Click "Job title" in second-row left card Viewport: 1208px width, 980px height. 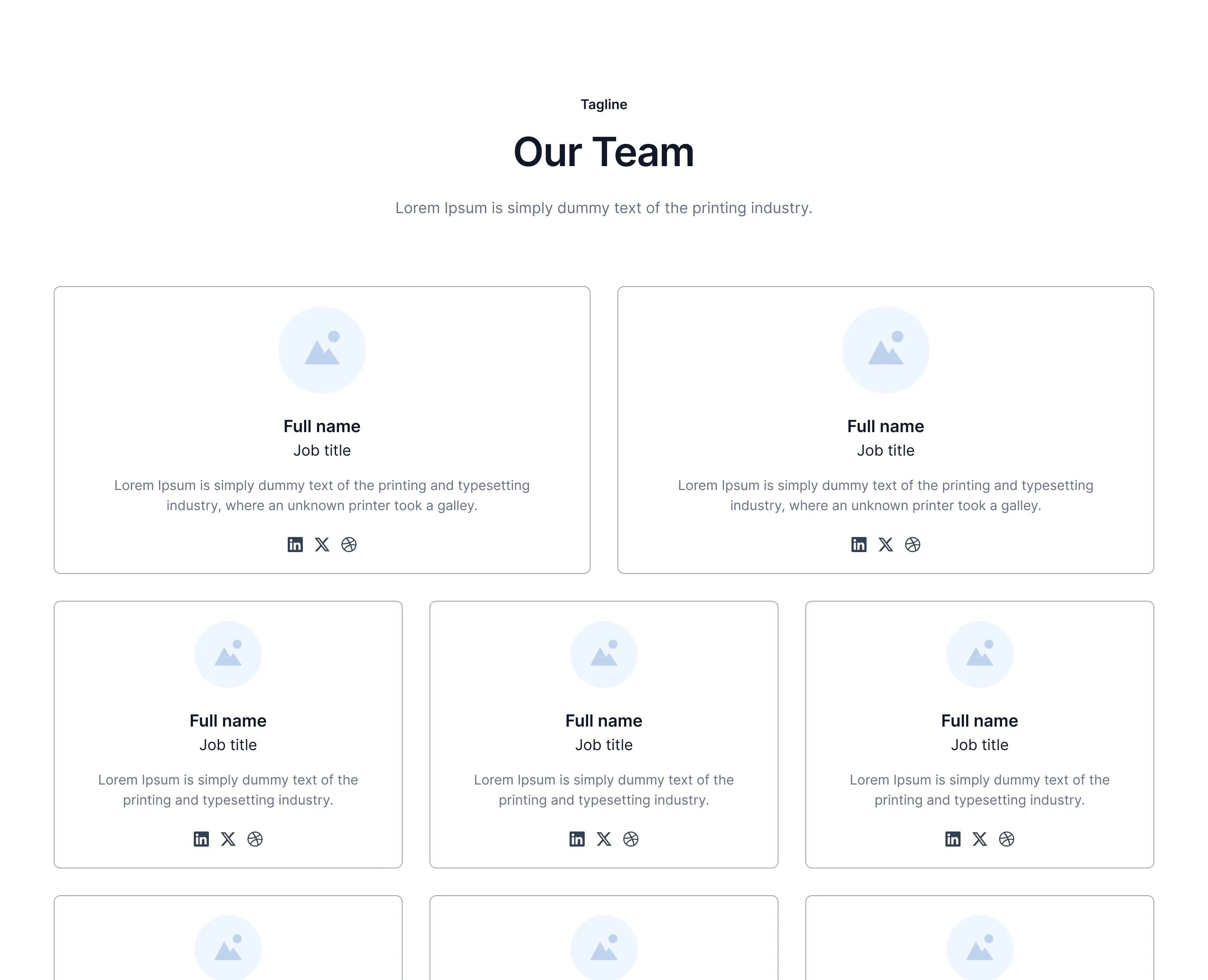tap(228, 745)
